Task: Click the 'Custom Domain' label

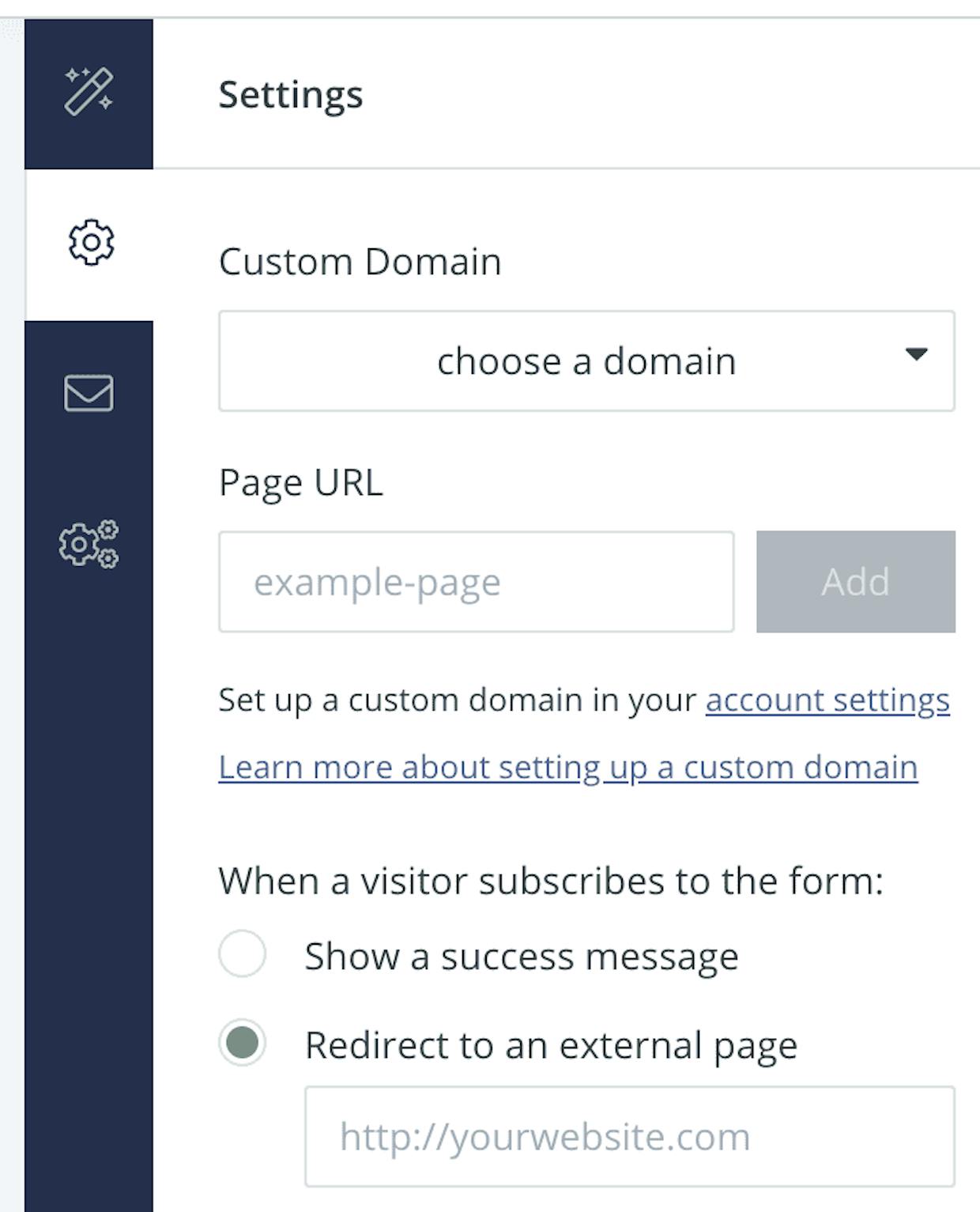Action: 360,262
